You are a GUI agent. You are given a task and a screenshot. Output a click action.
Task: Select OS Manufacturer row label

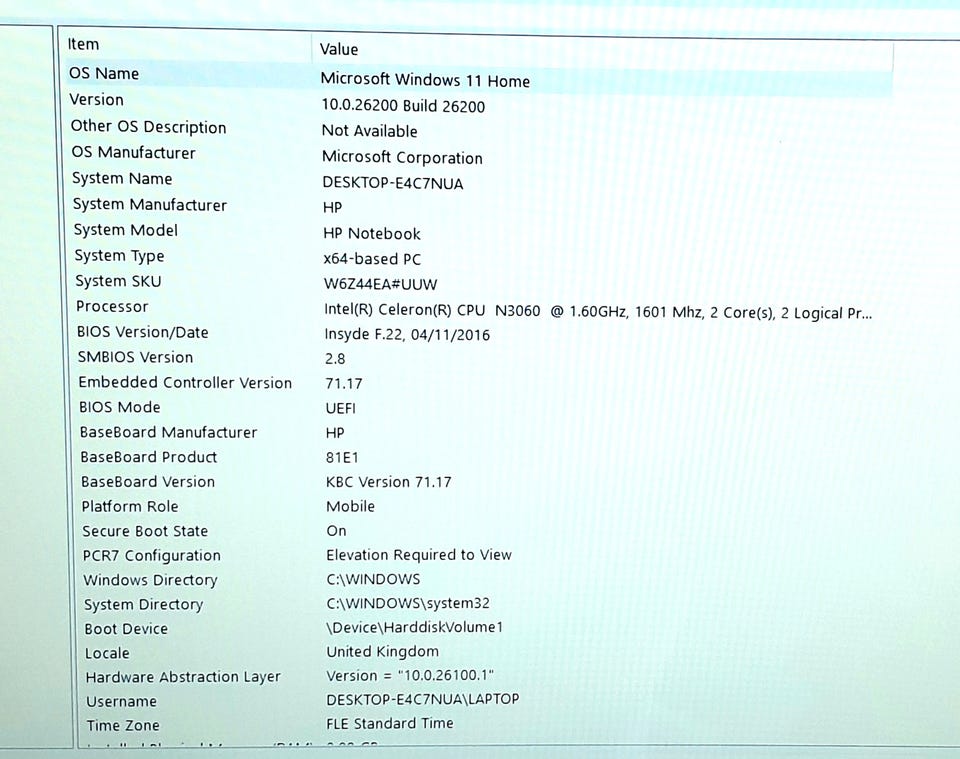click(133, 152)
